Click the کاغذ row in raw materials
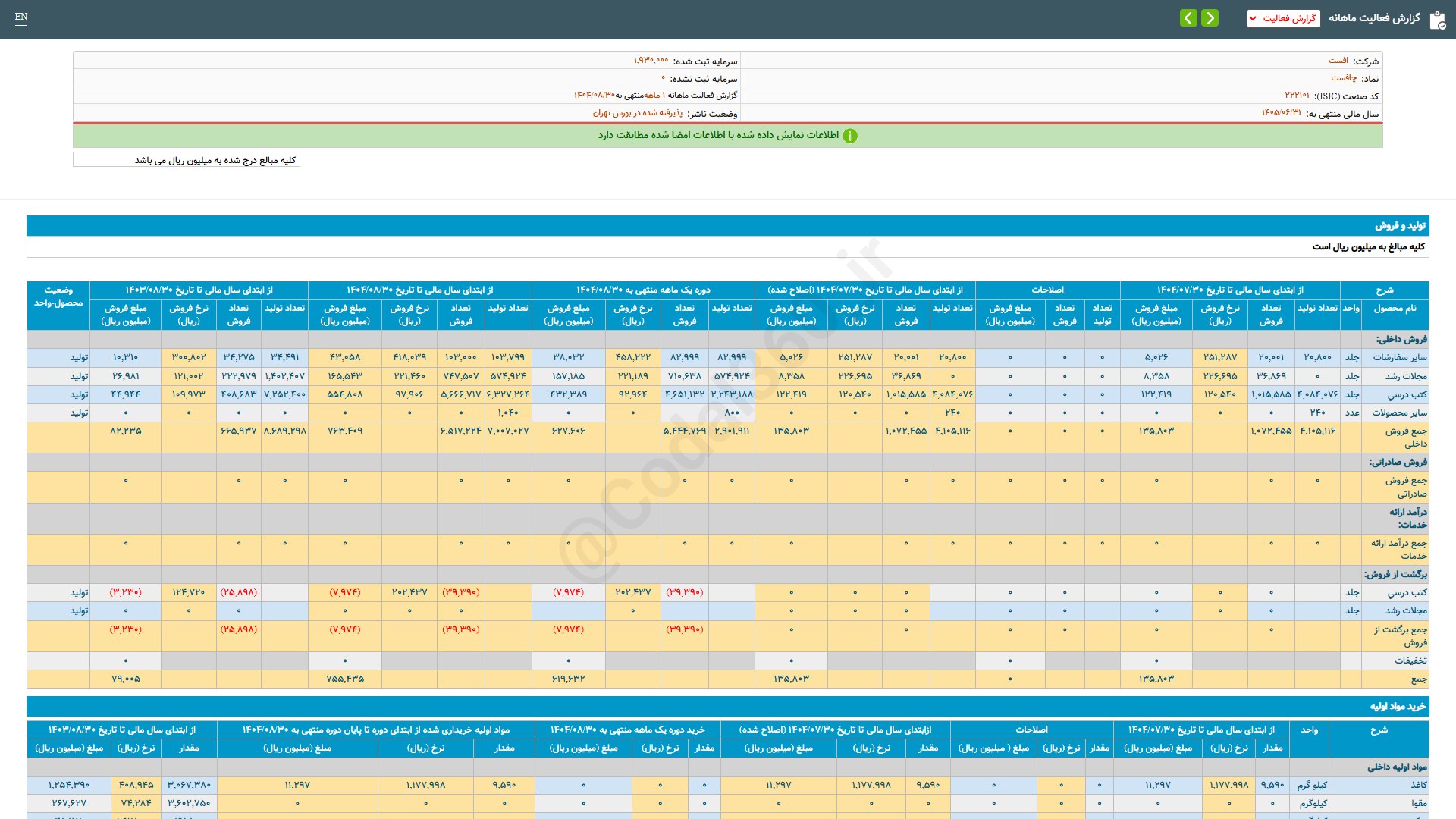This screenshot has width=1456, height=819. click(x=1417, y=785)
